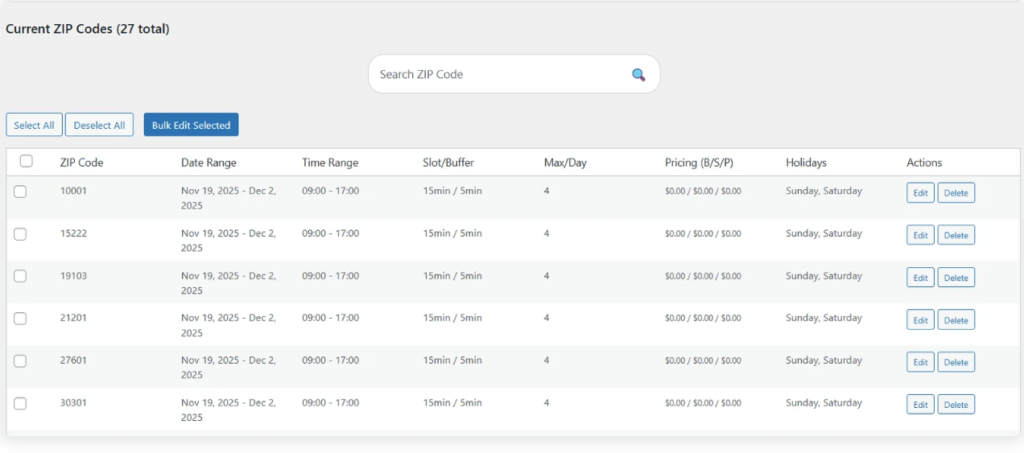Toggle the header select-all checkbox

coord(26,161)
